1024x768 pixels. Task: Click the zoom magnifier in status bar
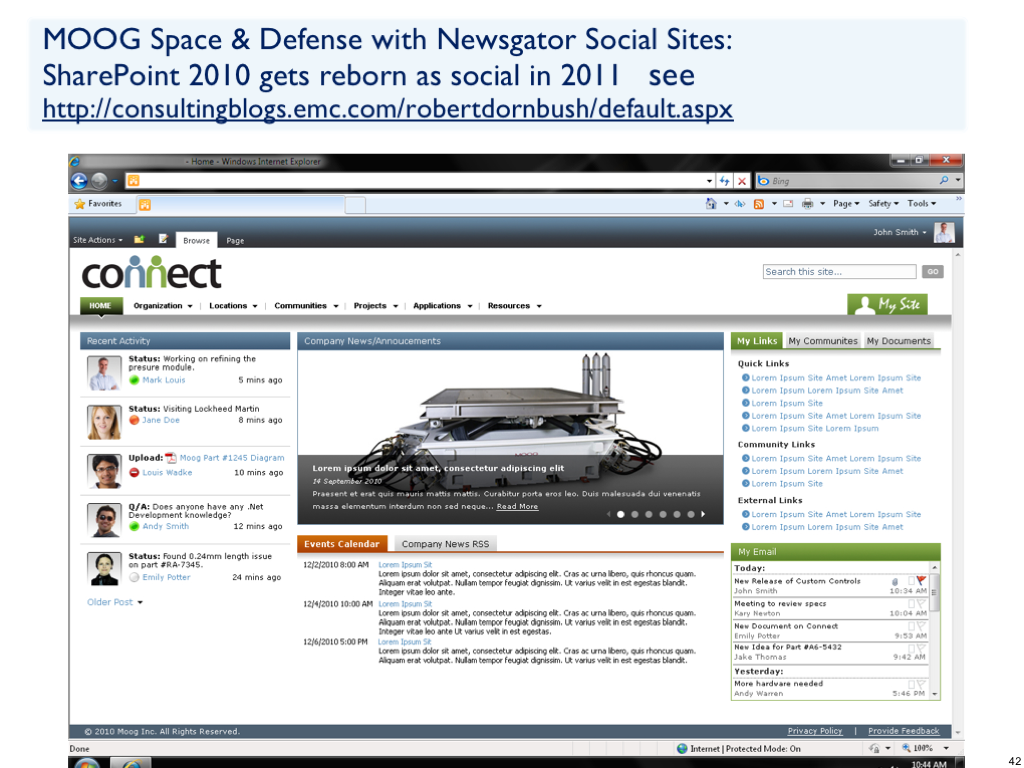pos(906,748)
